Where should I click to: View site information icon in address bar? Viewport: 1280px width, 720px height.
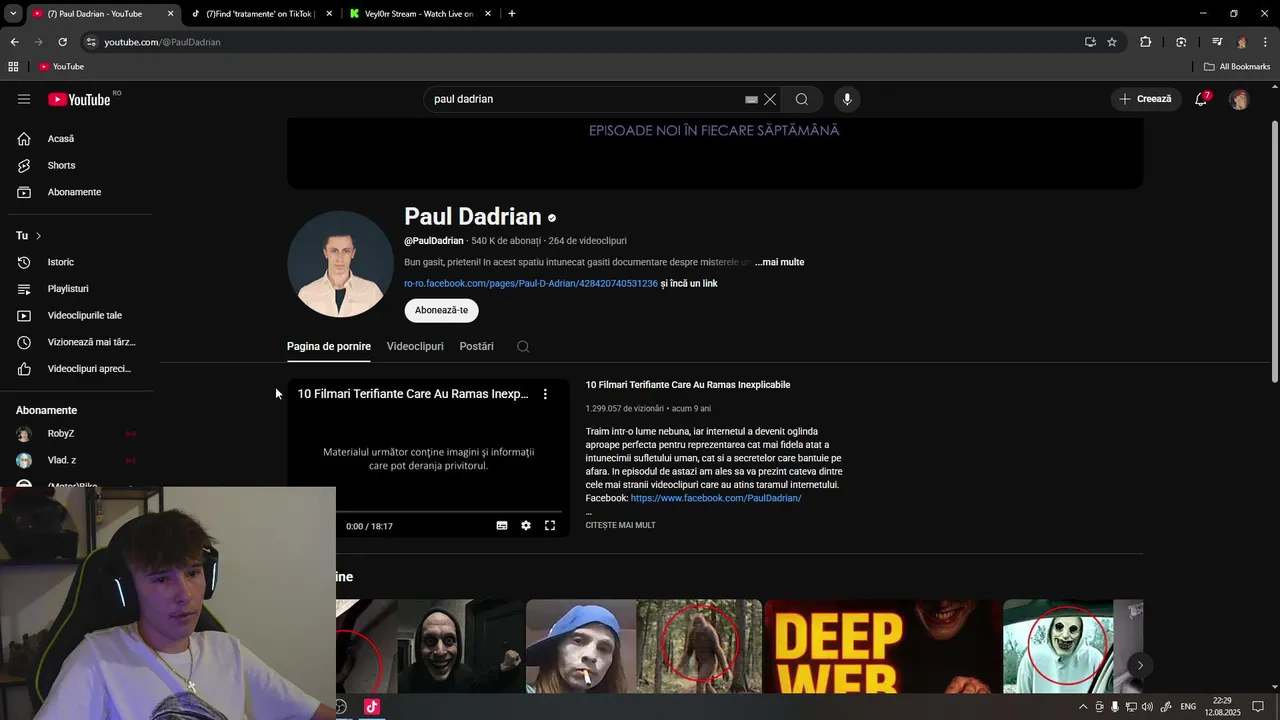click(x=91, y=42)
